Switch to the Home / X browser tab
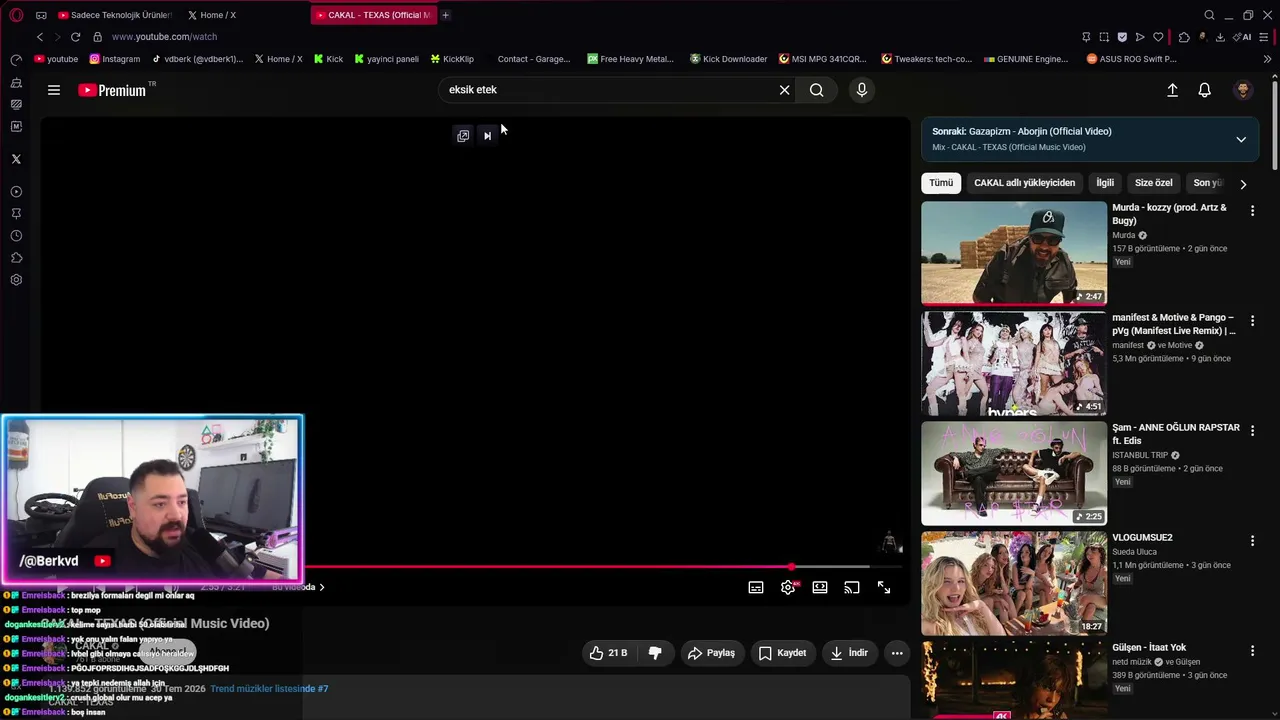The image size is (1280, 720). click(212, 15)
